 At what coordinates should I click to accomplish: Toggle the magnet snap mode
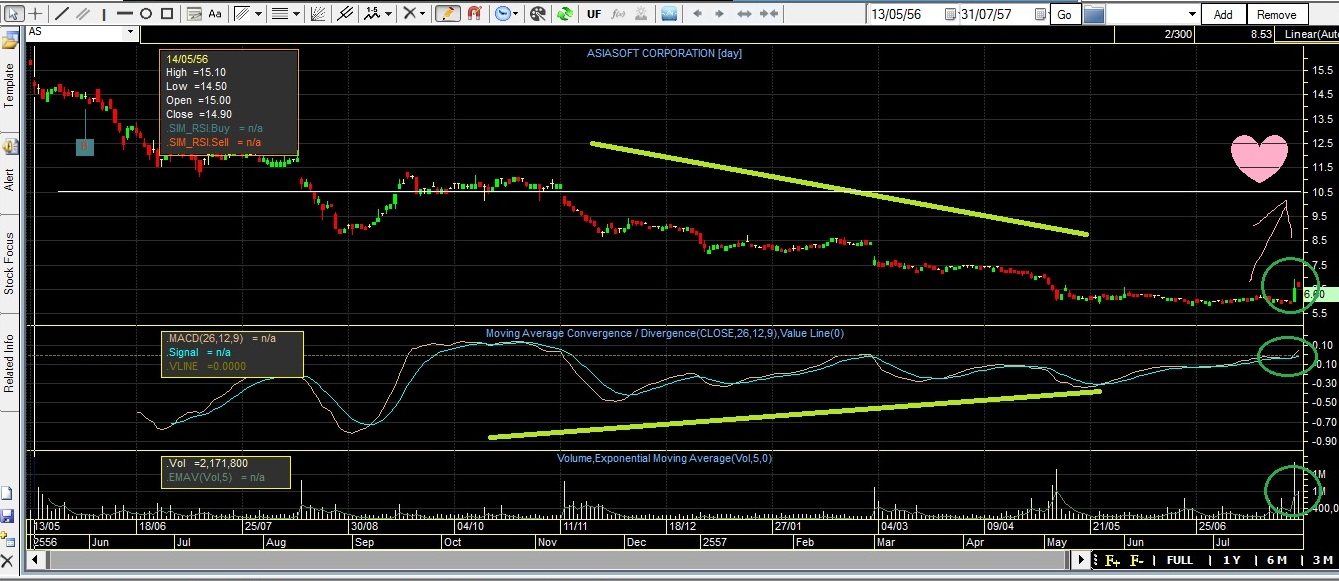click(474, 14)
